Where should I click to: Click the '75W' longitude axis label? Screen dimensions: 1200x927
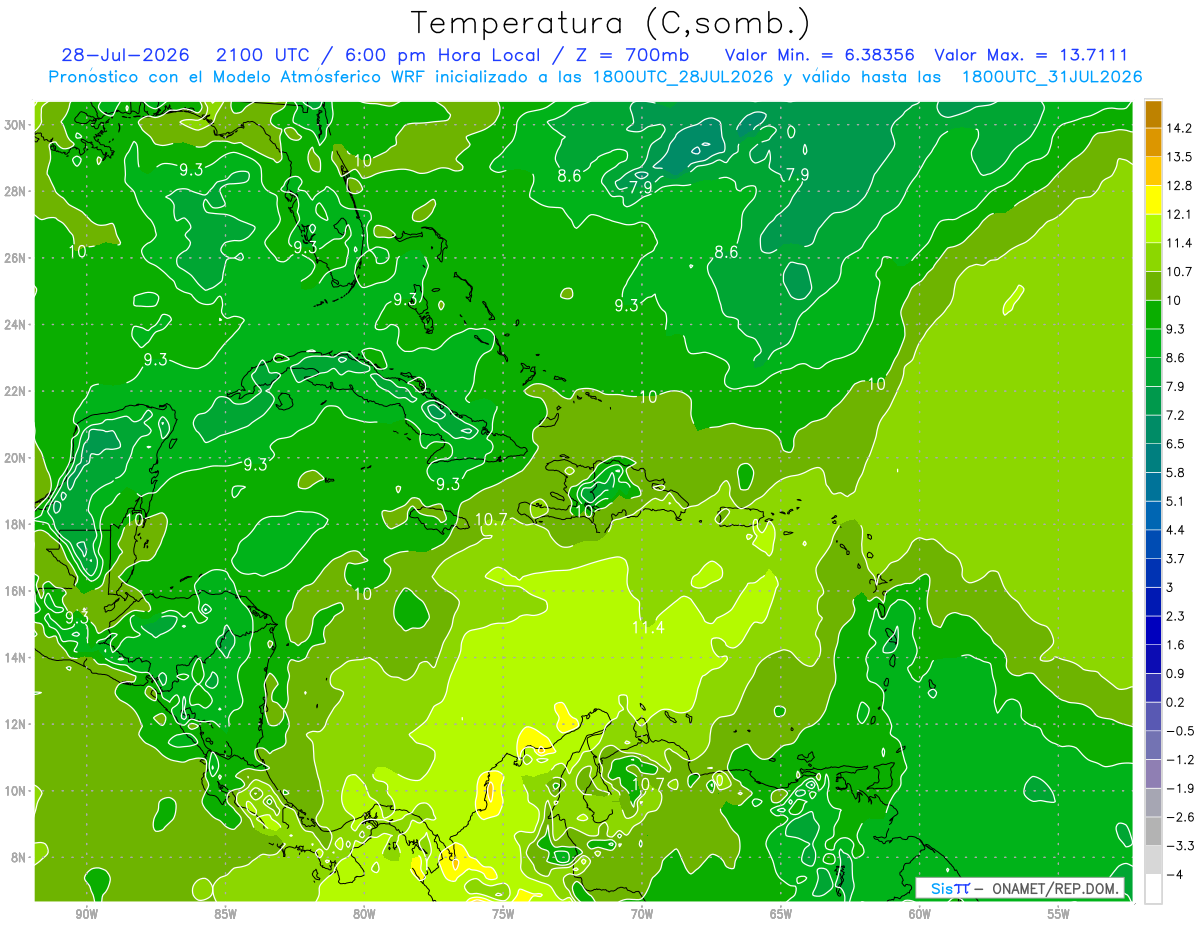[x=503, y=914]
